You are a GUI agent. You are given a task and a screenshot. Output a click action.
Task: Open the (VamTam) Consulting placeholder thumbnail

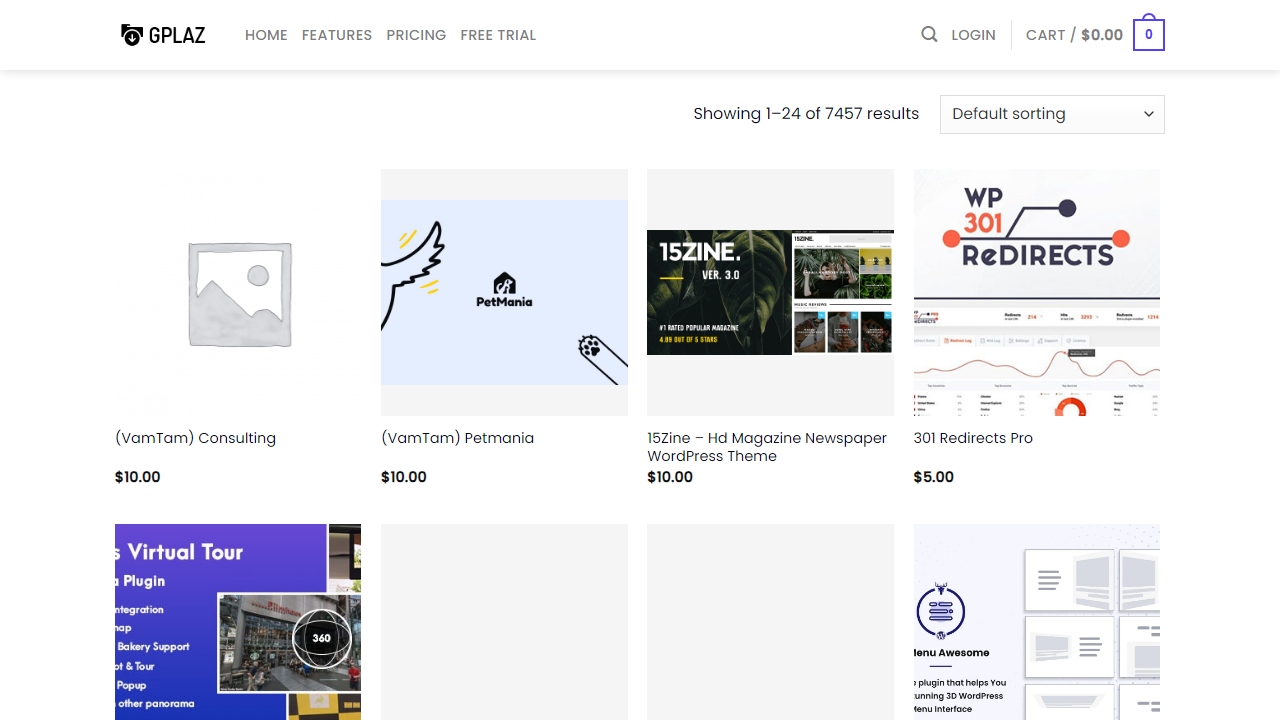[238, 292]
